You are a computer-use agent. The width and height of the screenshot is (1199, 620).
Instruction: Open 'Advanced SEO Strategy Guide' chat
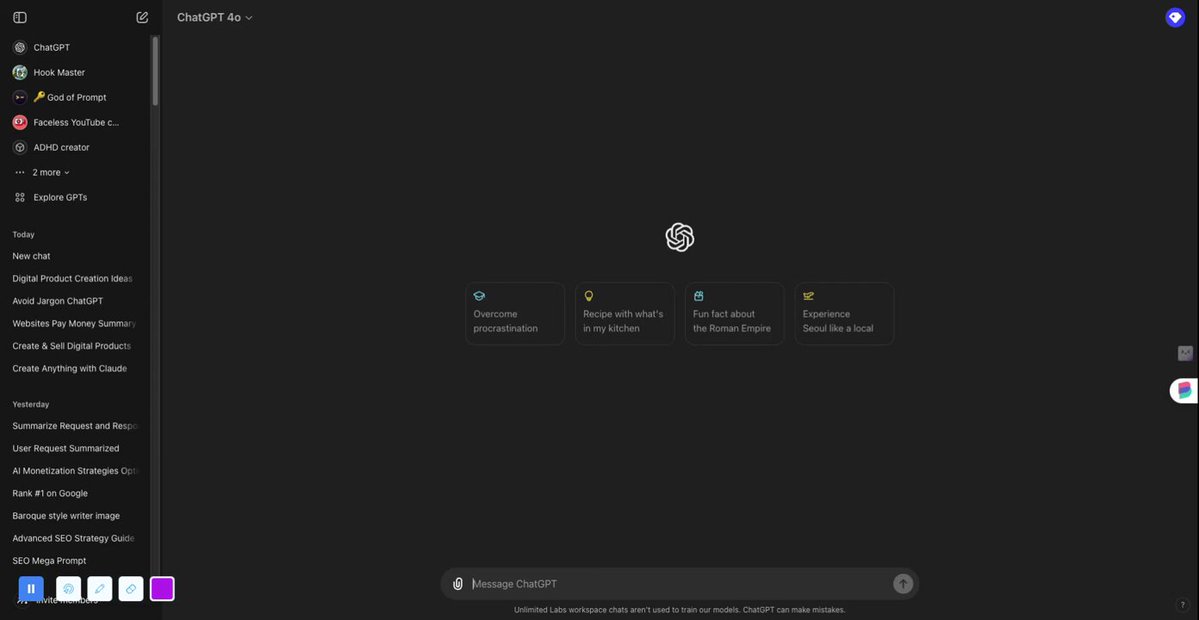(73, 538)
